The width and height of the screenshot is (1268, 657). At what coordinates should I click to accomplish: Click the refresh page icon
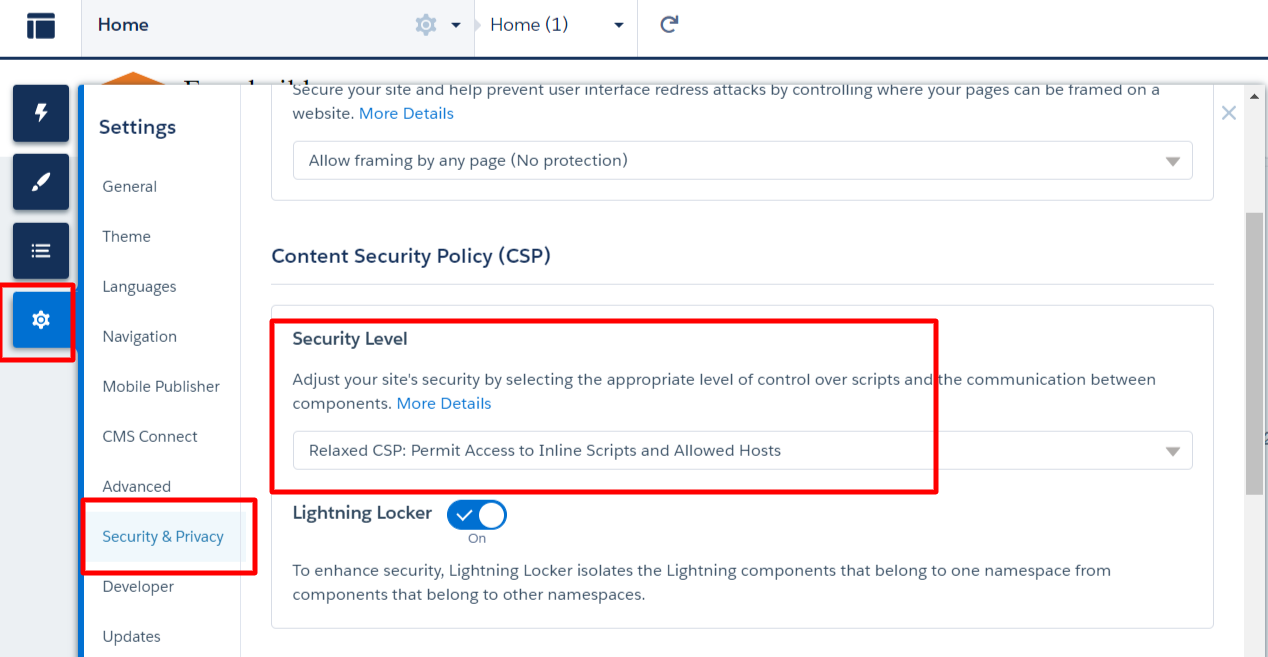coord(670,25)
